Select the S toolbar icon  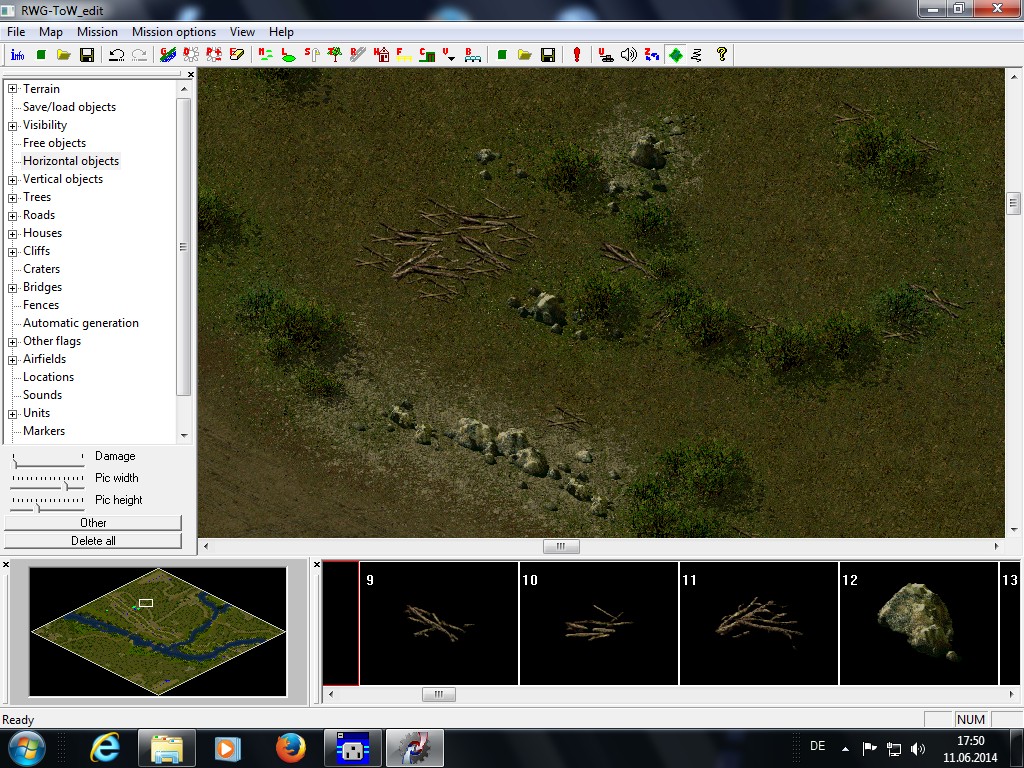coord(312,55)
